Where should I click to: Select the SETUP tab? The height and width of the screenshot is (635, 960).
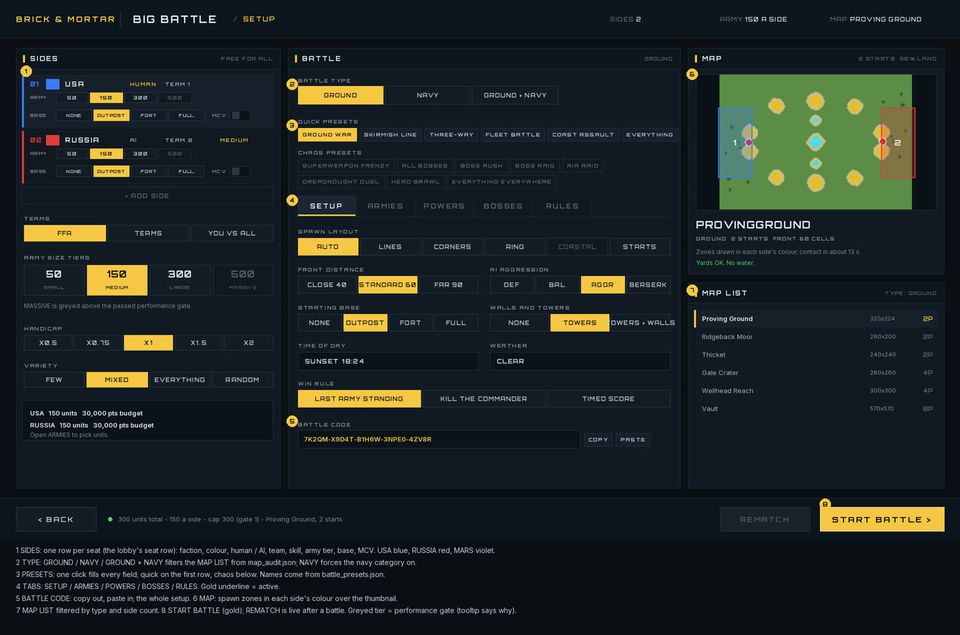(x=326, y=206)
